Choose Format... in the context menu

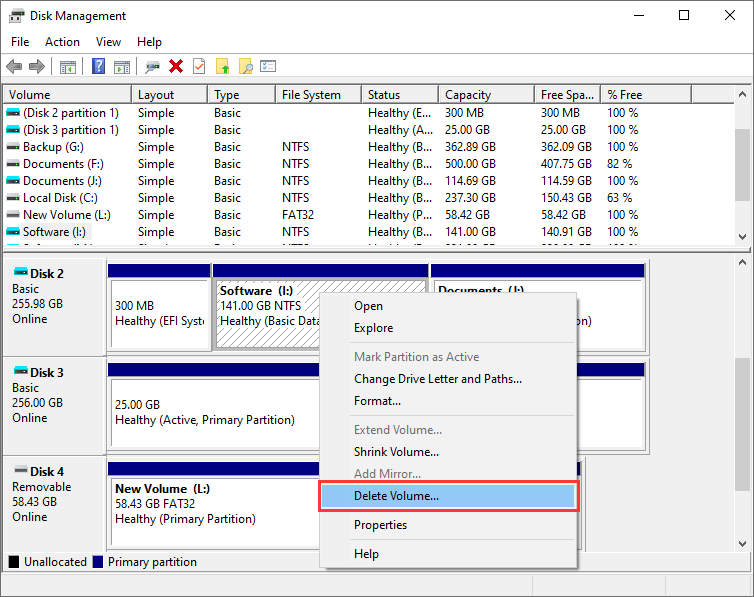tap(377, 401)
